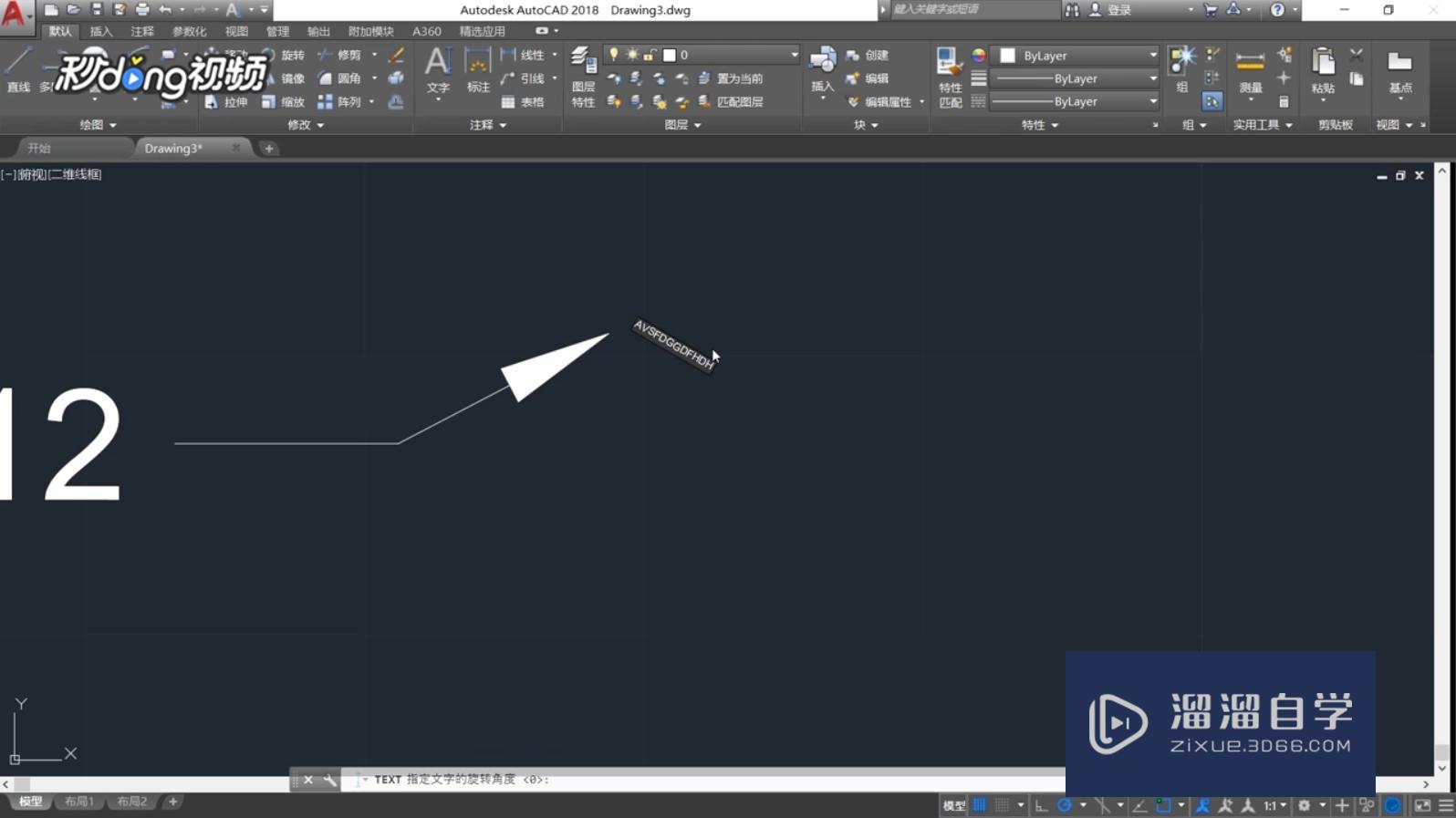Choose the Trim (修剪) tool
The height and width of the screenshot is (818, 1456).
point(339,56)
